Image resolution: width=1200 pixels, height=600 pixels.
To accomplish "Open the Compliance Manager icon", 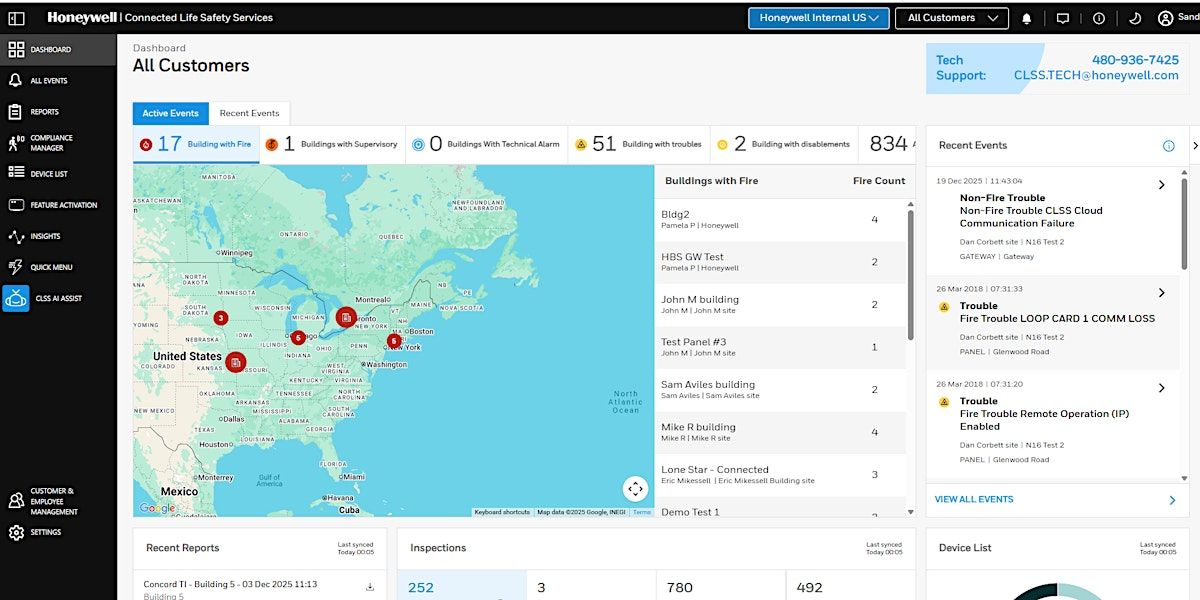I will pyautogui.click(x=16, y=143).
